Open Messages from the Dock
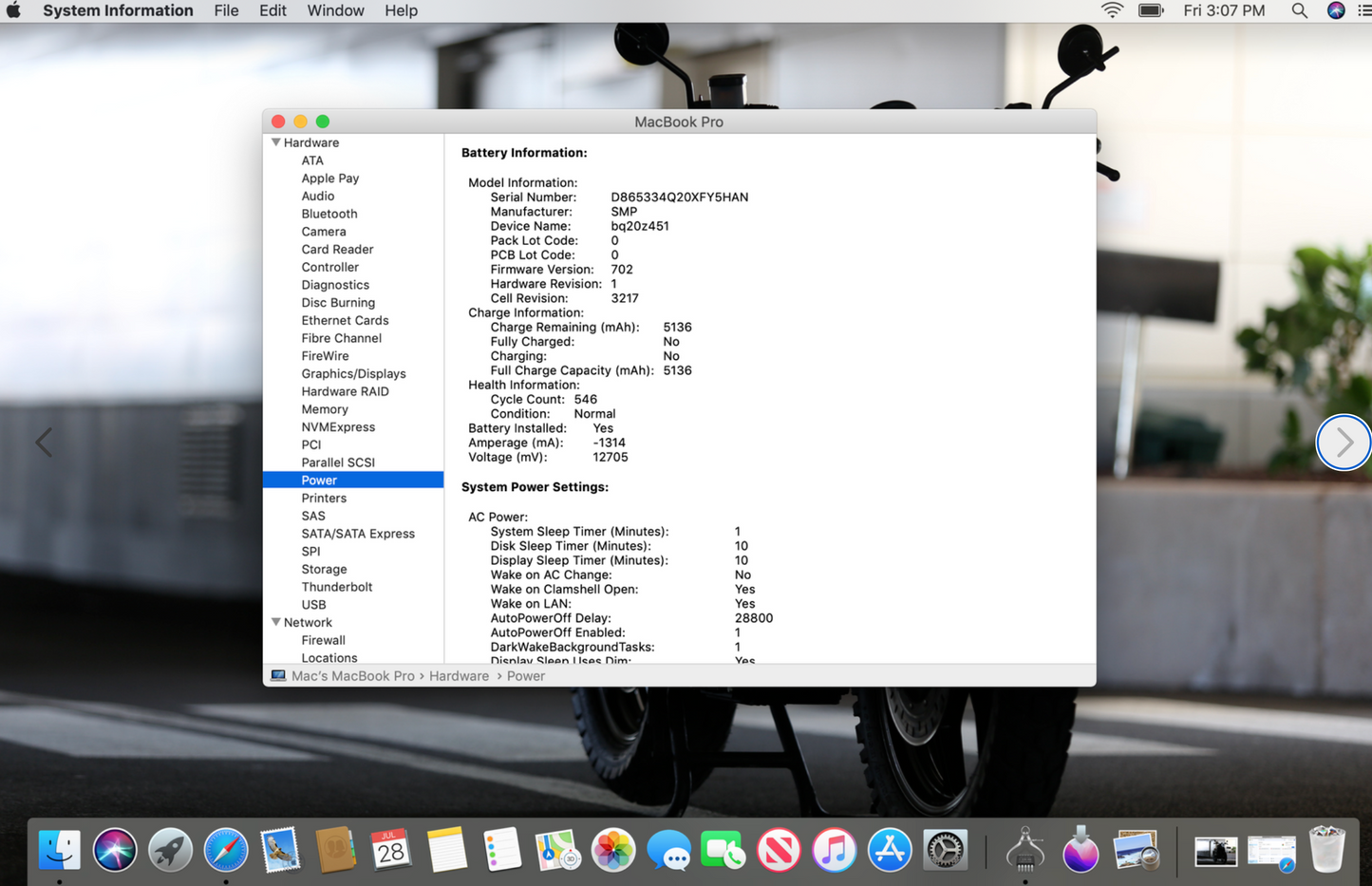 point(668,850)
